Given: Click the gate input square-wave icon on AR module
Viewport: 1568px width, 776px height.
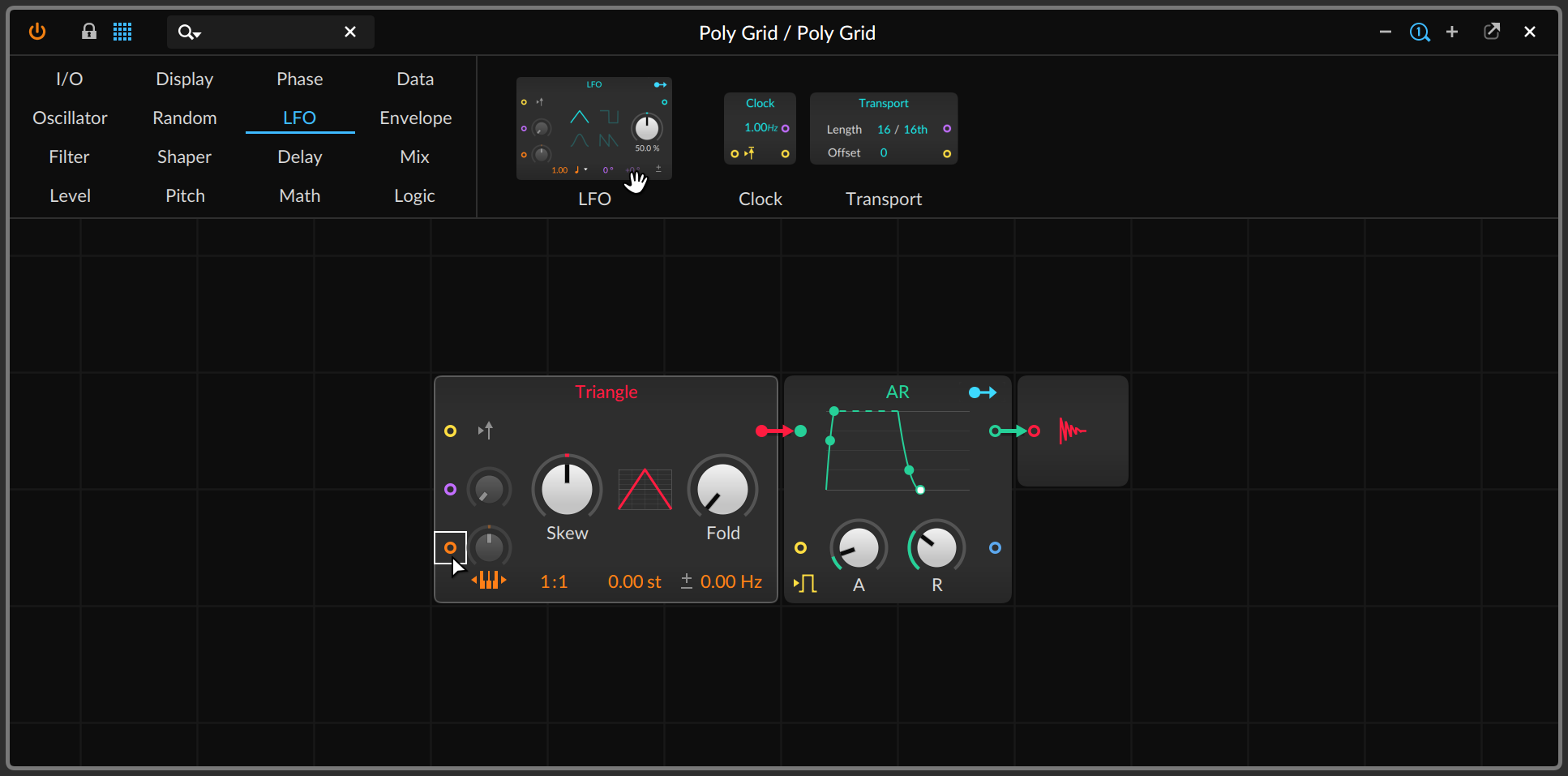Looking at the screenshot, I should tap(806, 582).
